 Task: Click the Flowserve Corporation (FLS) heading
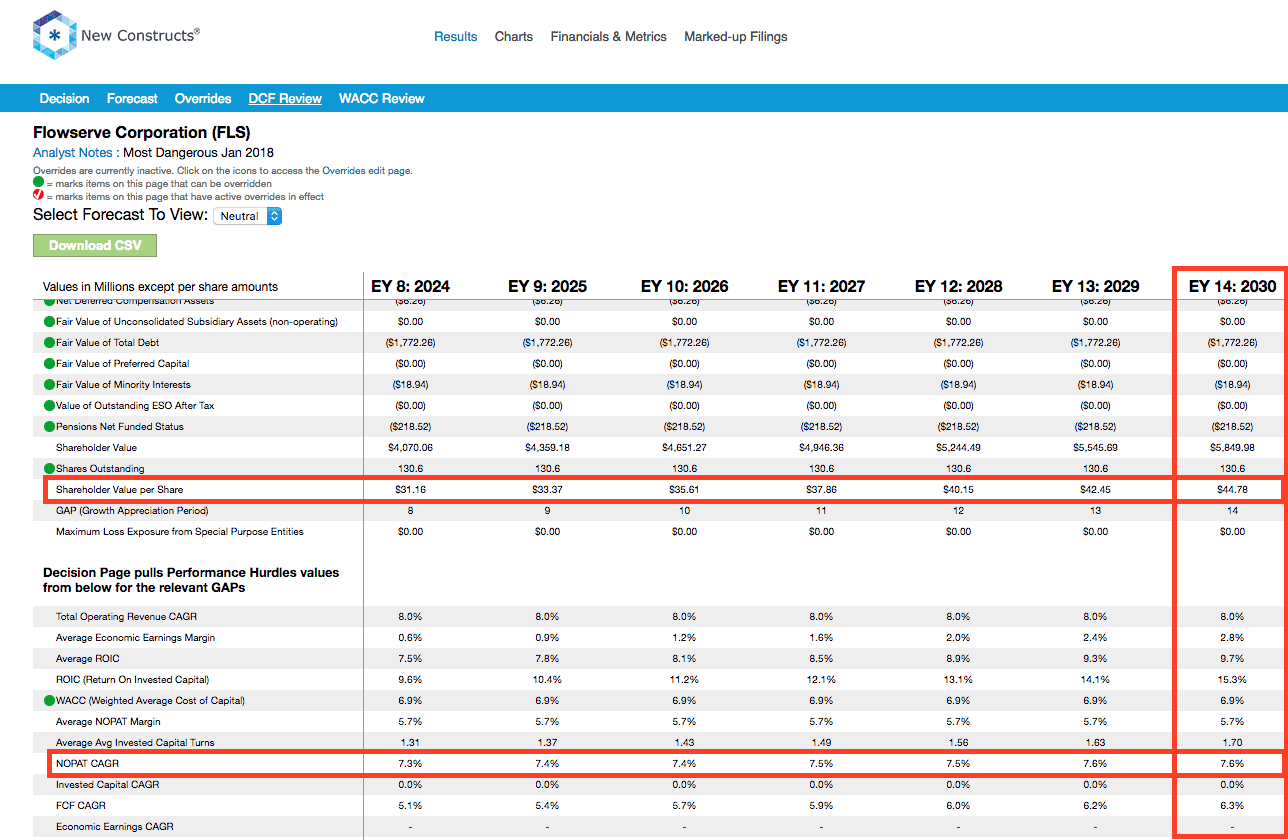[x=141, y=132]
